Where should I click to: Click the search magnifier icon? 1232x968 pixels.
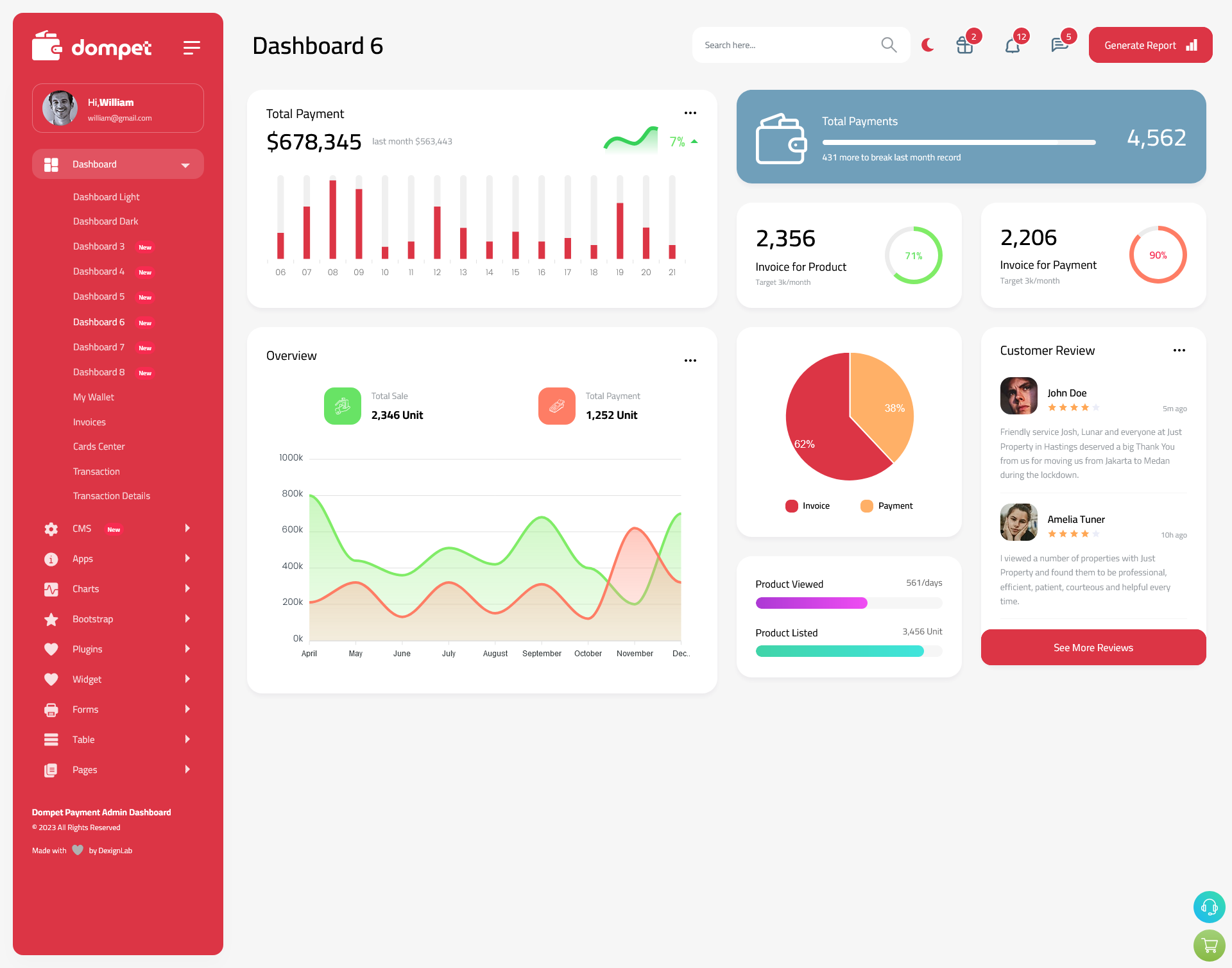tap(887, 44)
